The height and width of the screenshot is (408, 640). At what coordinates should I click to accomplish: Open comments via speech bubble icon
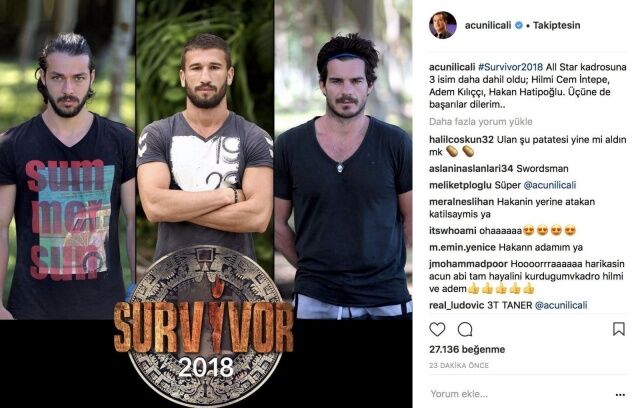[465, 329]
